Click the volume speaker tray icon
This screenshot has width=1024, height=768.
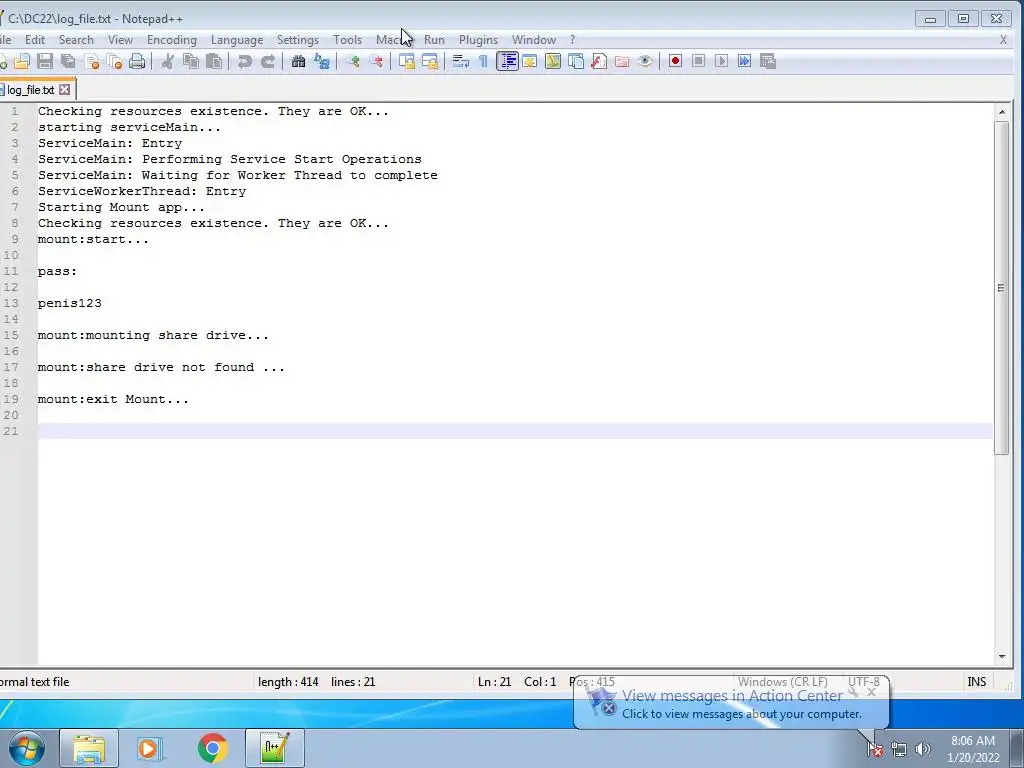click(x=922, y=749)
